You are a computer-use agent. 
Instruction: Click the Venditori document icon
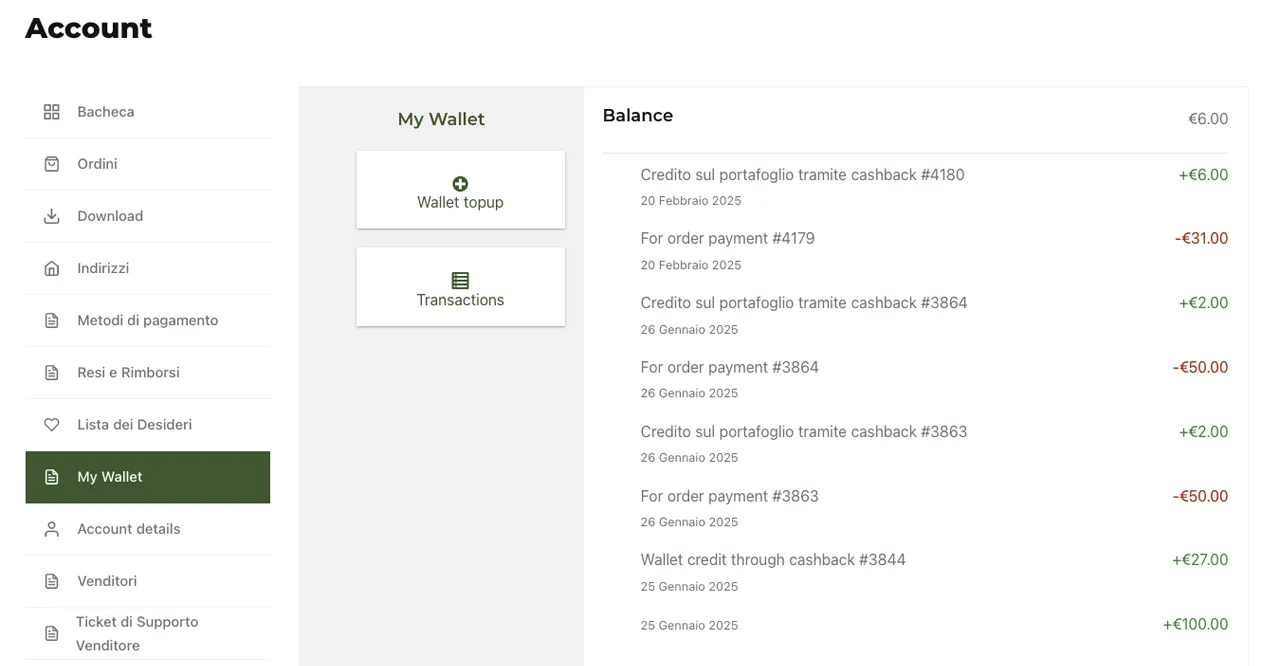[x=52, y=581]
